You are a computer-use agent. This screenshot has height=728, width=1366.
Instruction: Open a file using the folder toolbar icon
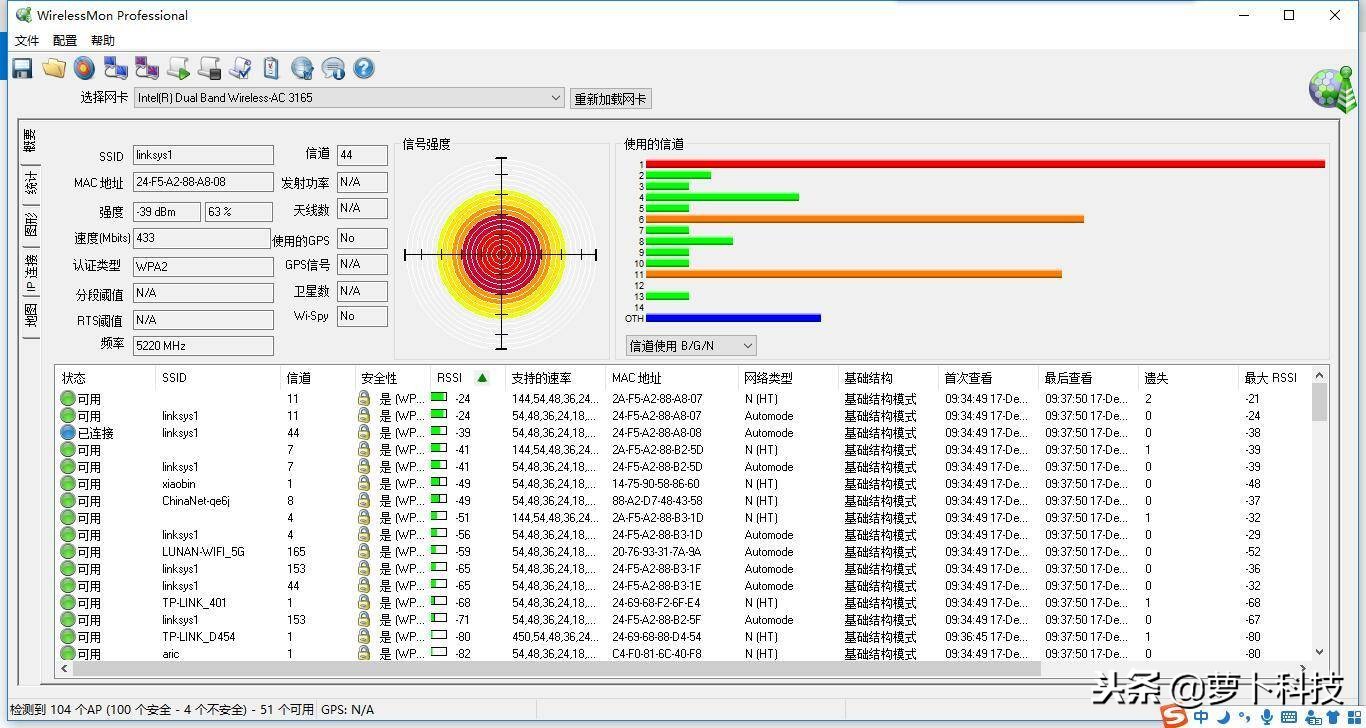coord(54,67)
